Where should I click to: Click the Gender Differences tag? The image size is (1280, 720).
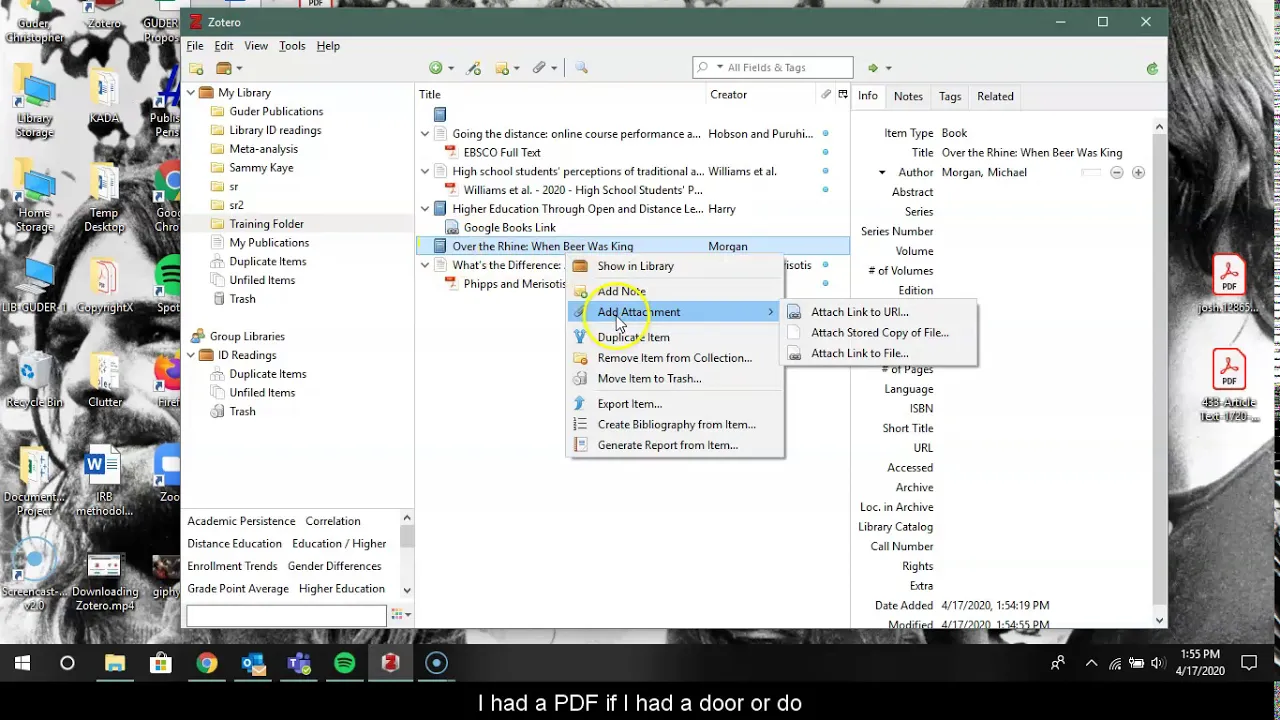[x=334, y=566]
